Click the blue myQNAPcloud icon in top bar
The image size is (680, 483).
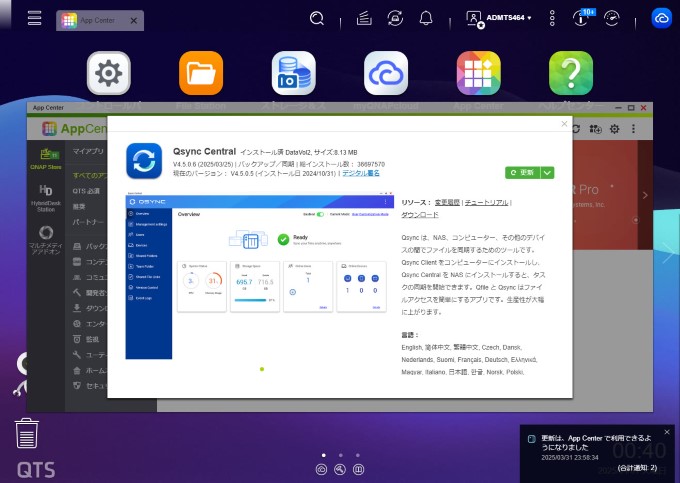point(661,18)
